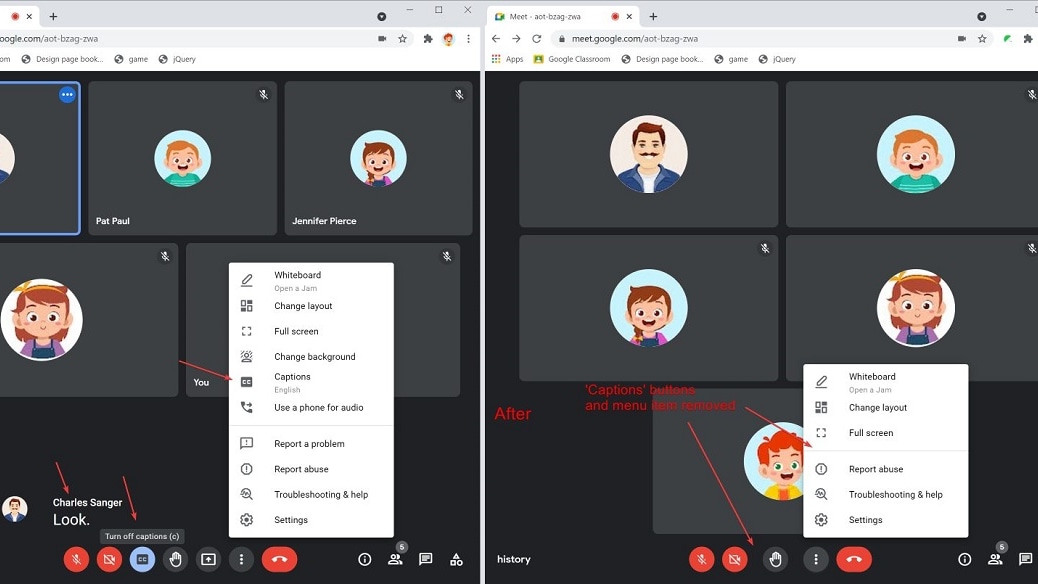Unmute the microphone in the left window
The width and height of the screenshot is (1038, 584).
(x=76, y=559)
